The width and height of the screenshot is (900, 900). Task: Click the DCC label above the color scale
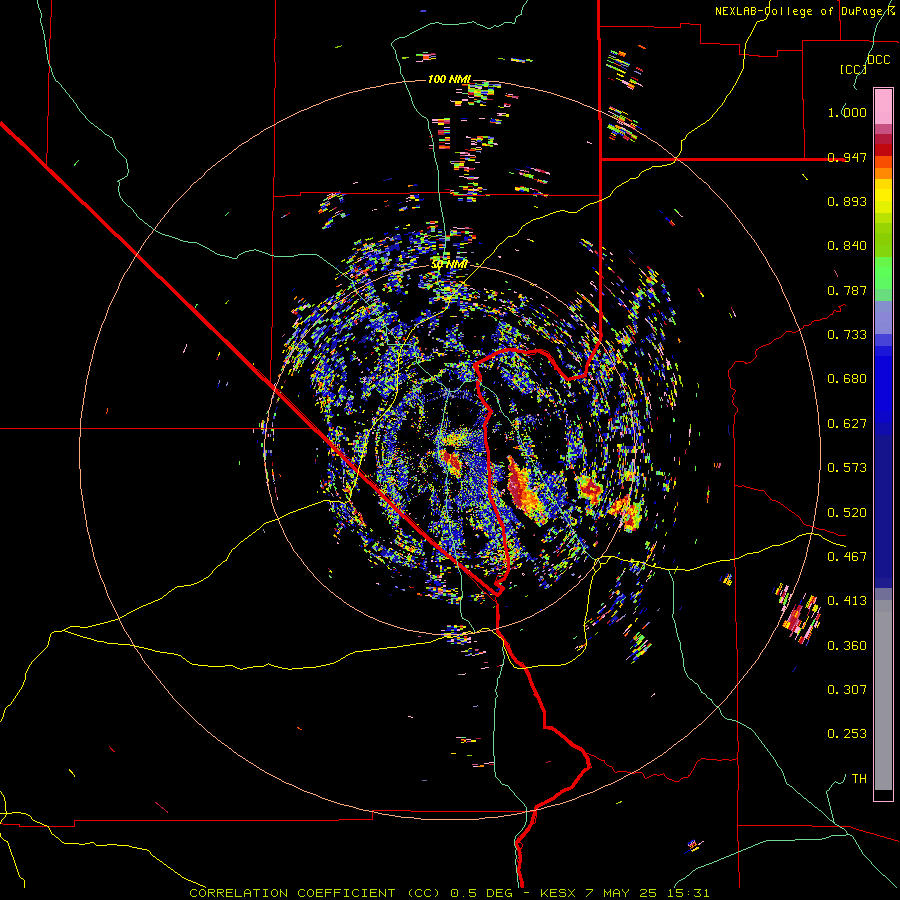click(x=878, y=60)
